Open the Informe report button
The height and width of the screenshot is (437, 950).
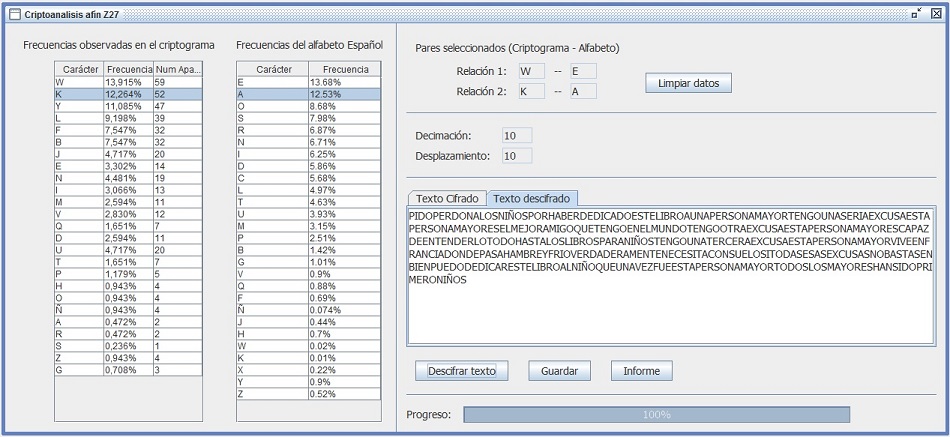pyautogui.click(x=641, y=371)
